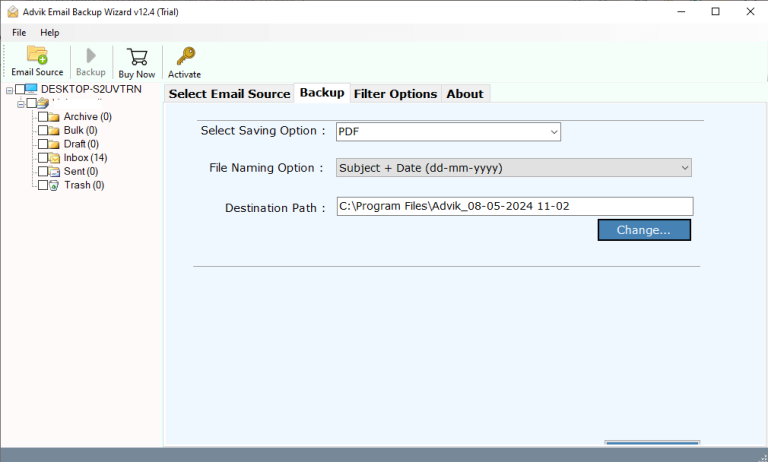The height and width of the screenshot is (462, 768).
Task: Click the Destination Path text field
Action: tap(514, 206)
